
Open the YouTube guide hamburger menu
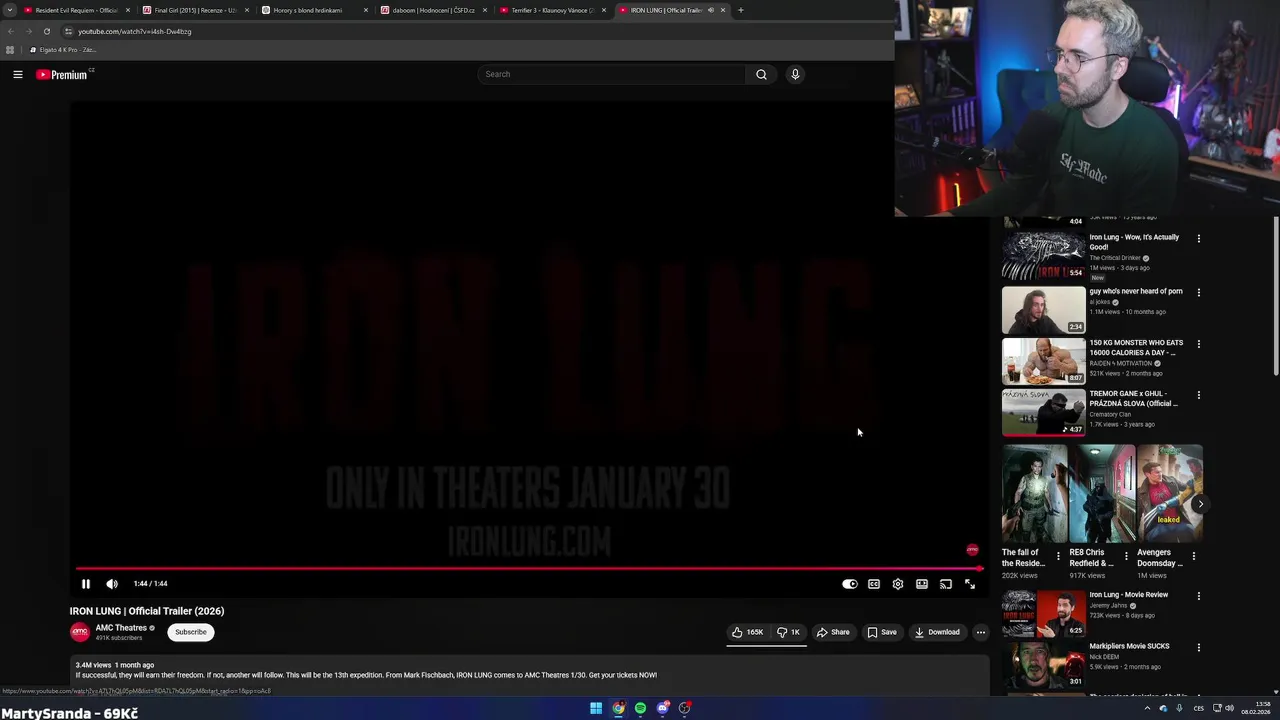[18, 74]
